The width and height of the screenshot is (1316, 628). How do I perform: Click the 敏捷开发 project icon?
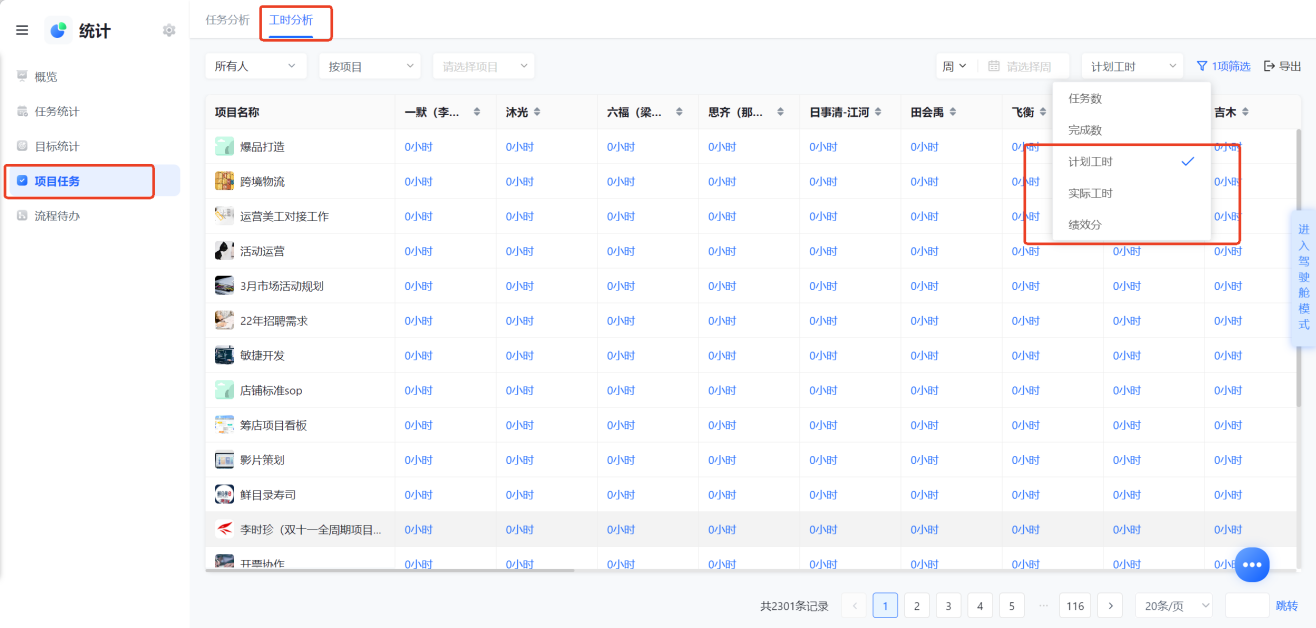[x=225, y=355]
